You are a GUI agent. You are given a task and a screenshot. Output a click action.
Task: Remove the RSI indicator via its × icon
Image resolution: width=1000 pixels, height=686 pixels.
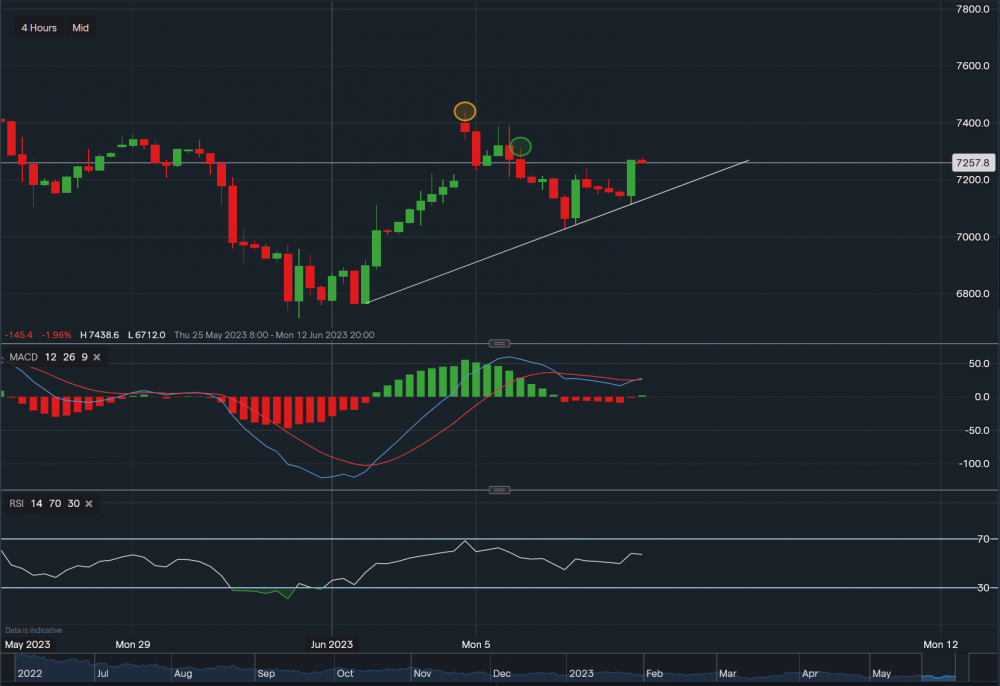(88, 503)
